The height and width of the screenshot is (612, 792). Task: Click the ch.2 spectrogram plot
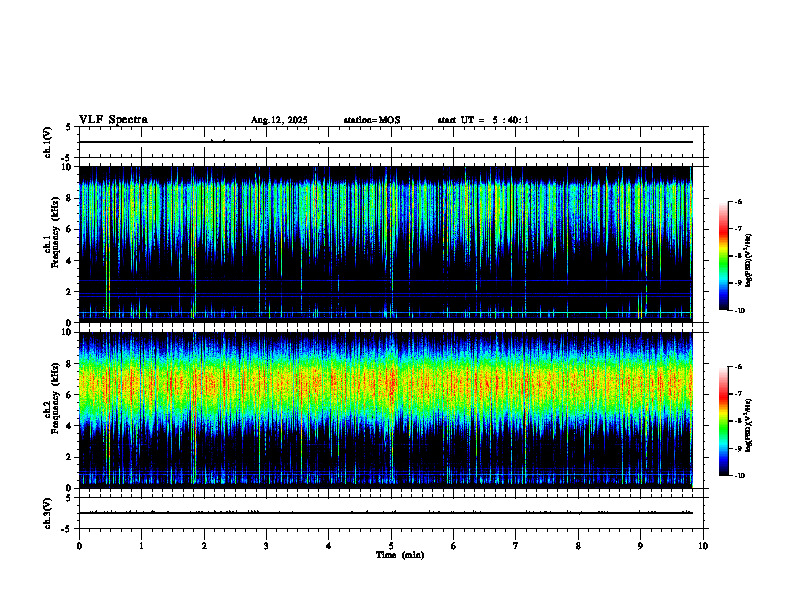tap(385, 410)
